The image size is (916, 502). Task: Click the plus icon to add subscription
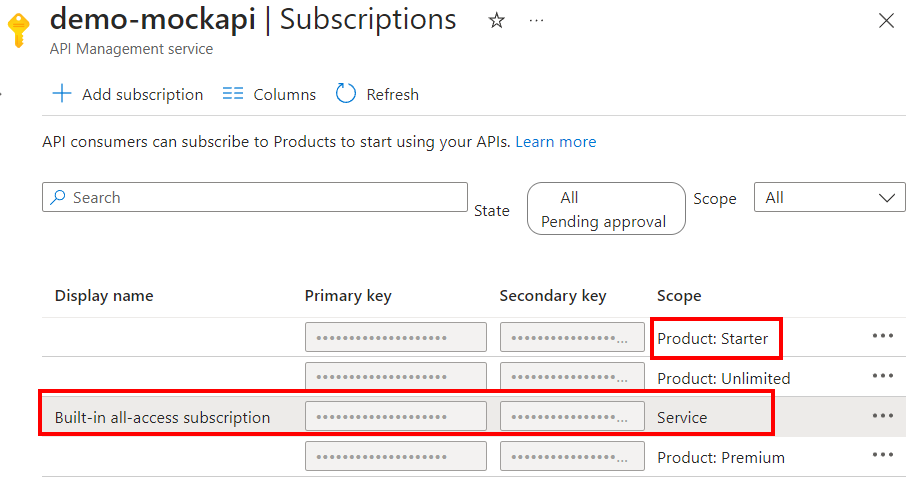coord(62,94)
